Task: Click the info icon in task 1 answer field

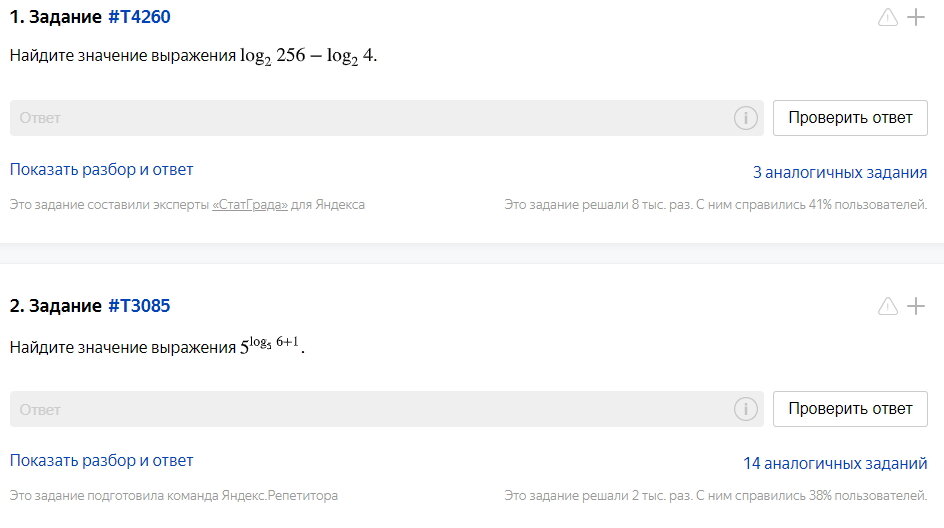Action: pyautogui.click(x=745, y=118)
